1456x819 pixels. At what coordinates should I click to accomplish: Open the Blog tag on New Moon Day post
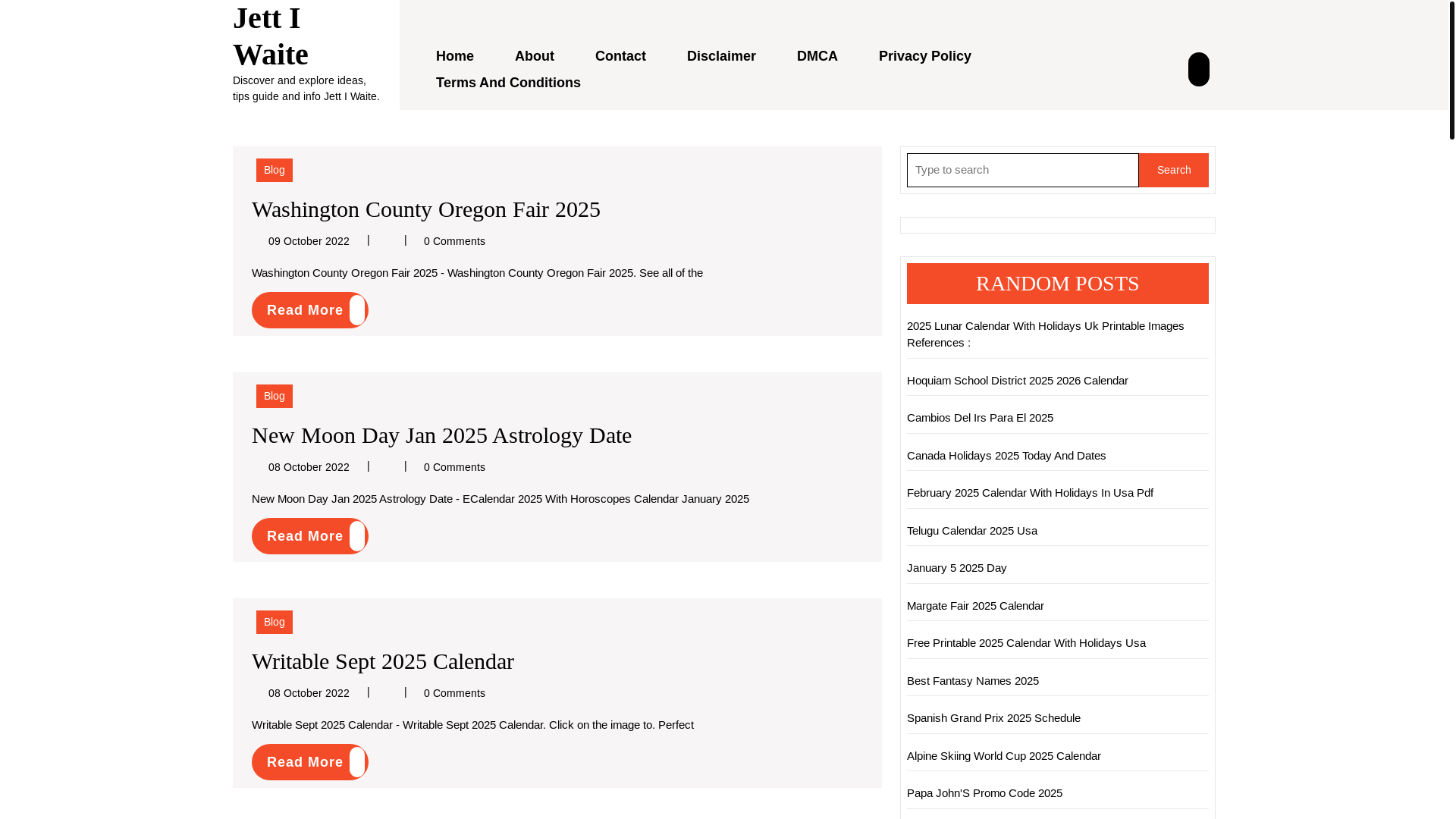tap(275, 396)
